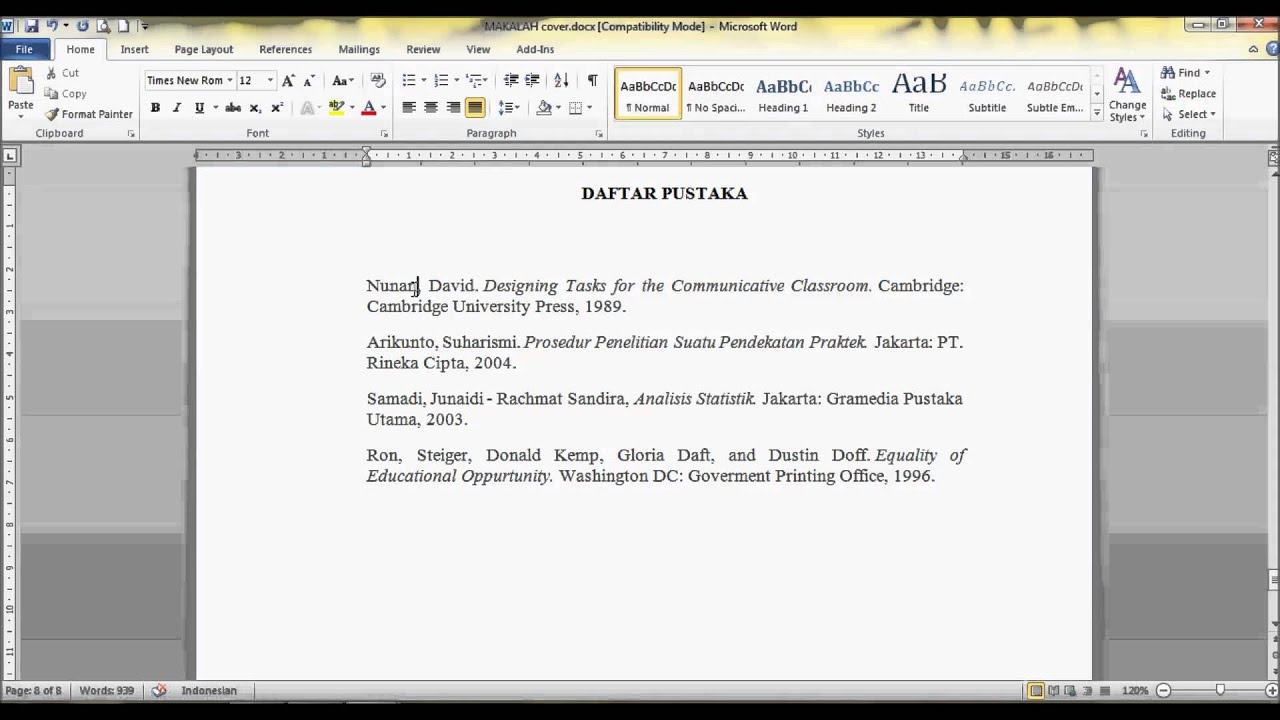1280x720 pixels.
Task: Switch to Draft view
Action: coord(1105,691)
